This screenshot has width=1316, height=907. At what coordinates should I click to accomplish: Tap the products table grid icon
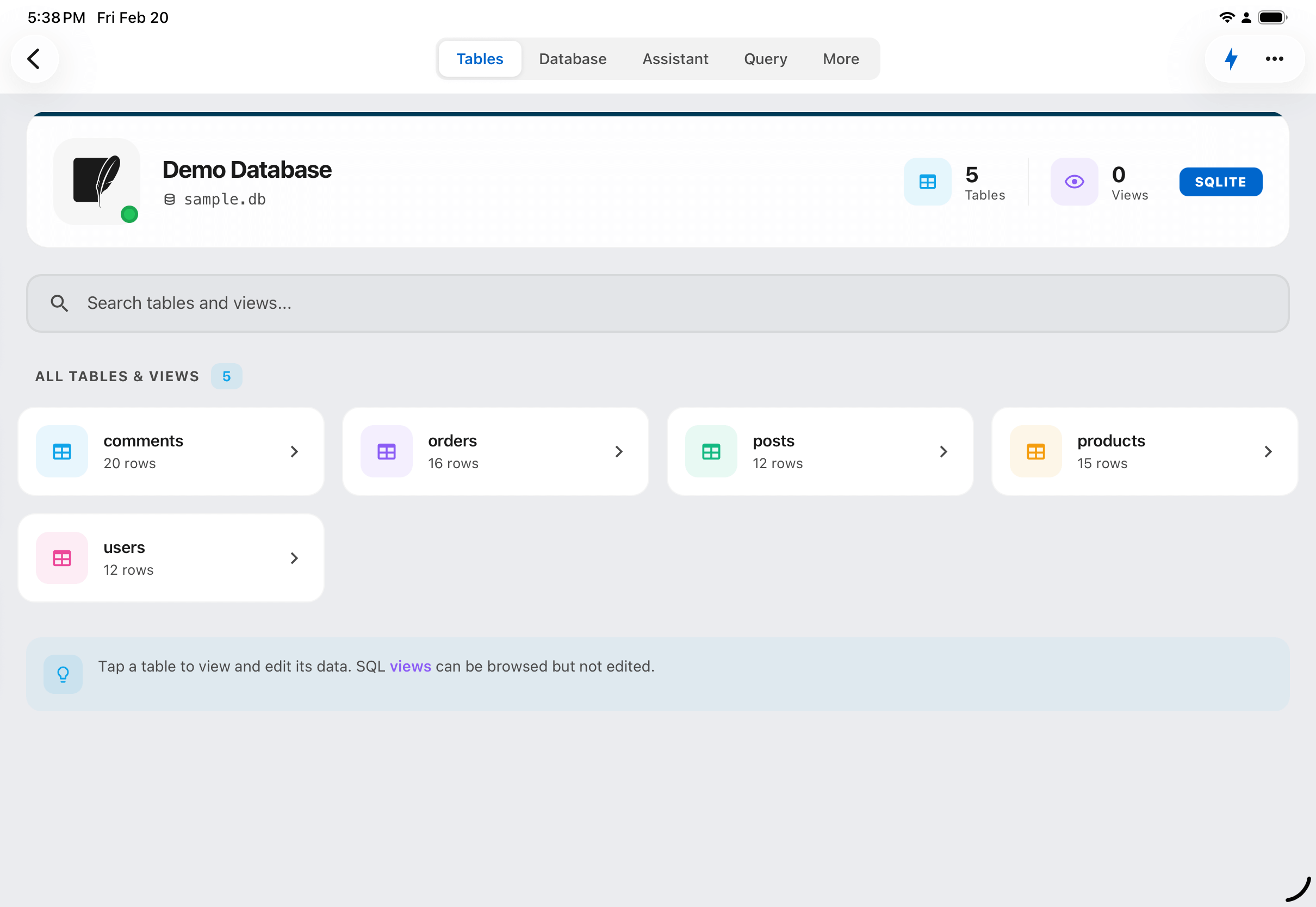point(1035,451)
